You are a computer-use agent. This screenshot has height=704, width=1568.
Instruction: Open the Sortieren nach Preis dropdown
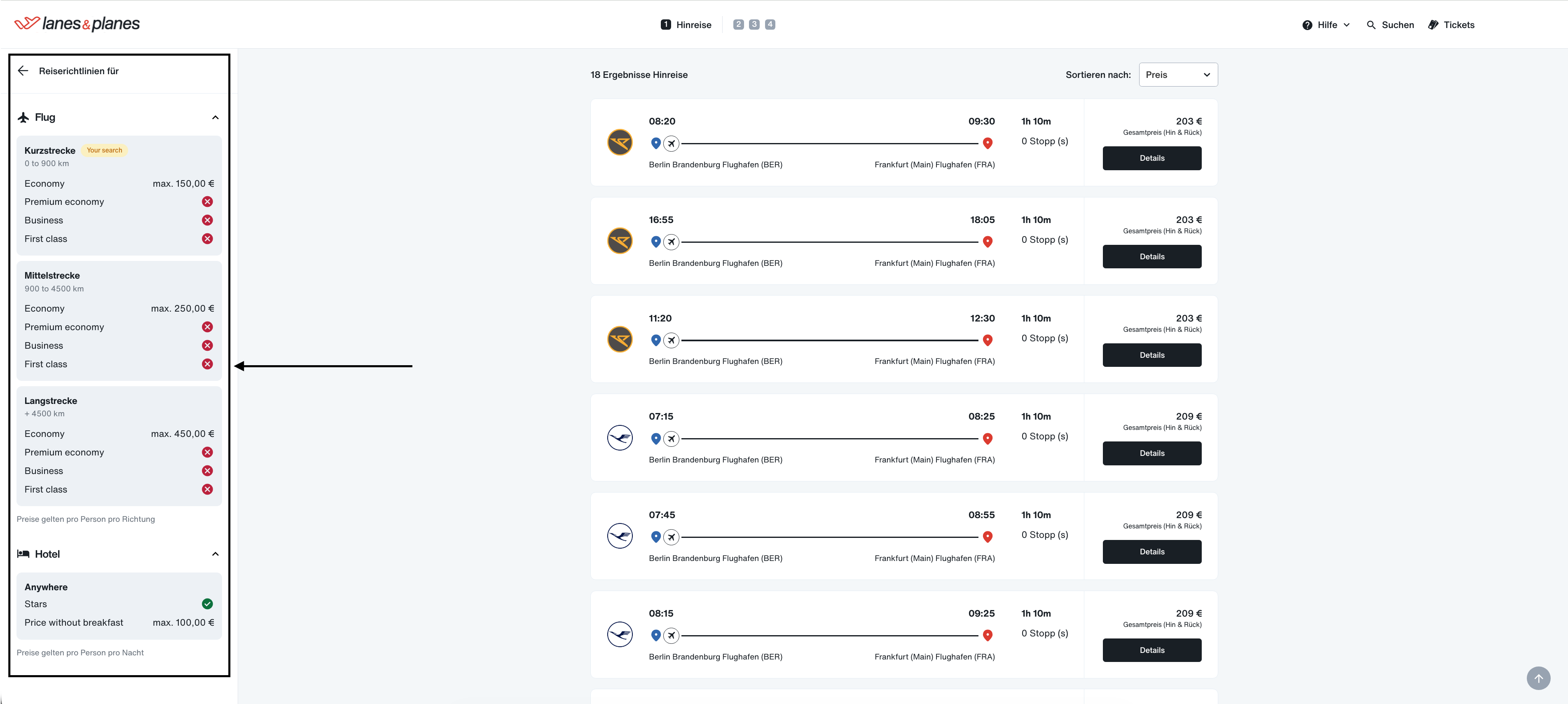click(x=1178, y=75)
